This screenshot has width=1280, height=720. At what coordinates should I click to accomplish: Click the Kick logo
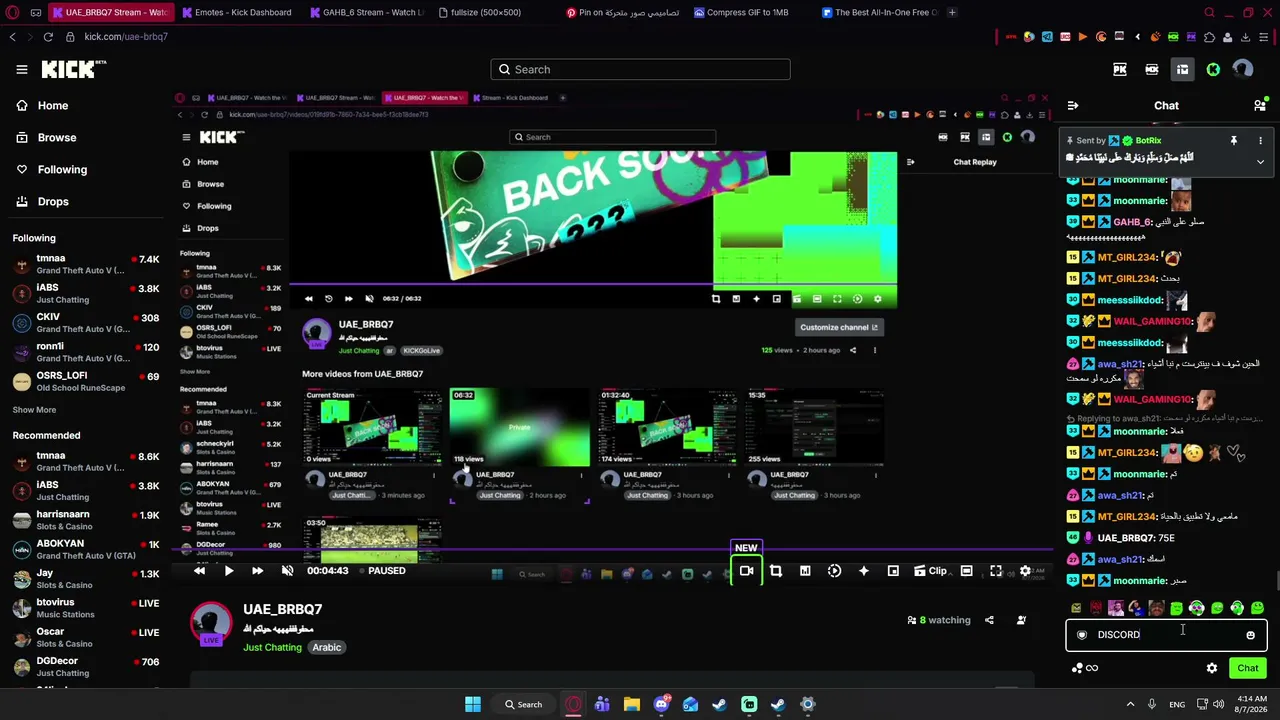click(x=74, y=69)
